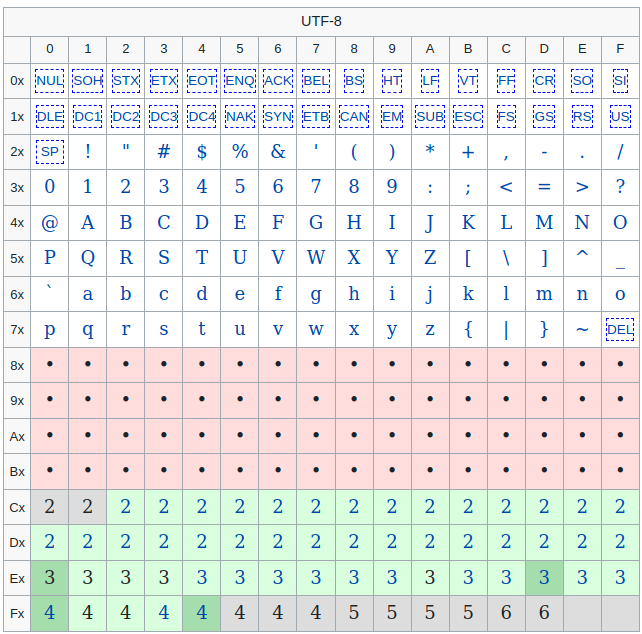Screen dimensions: 642x634
Task: Click the hash # symbol link
Action: (x=164, y=152)
